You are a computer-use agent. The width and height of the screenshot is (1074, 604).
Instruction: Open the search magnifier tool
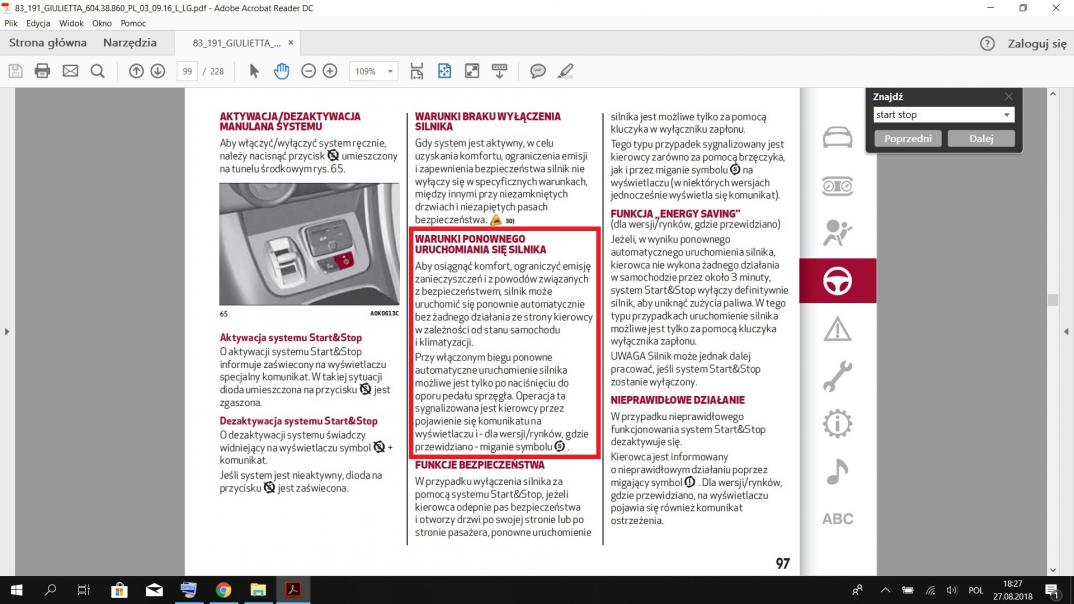pos(97,71)
